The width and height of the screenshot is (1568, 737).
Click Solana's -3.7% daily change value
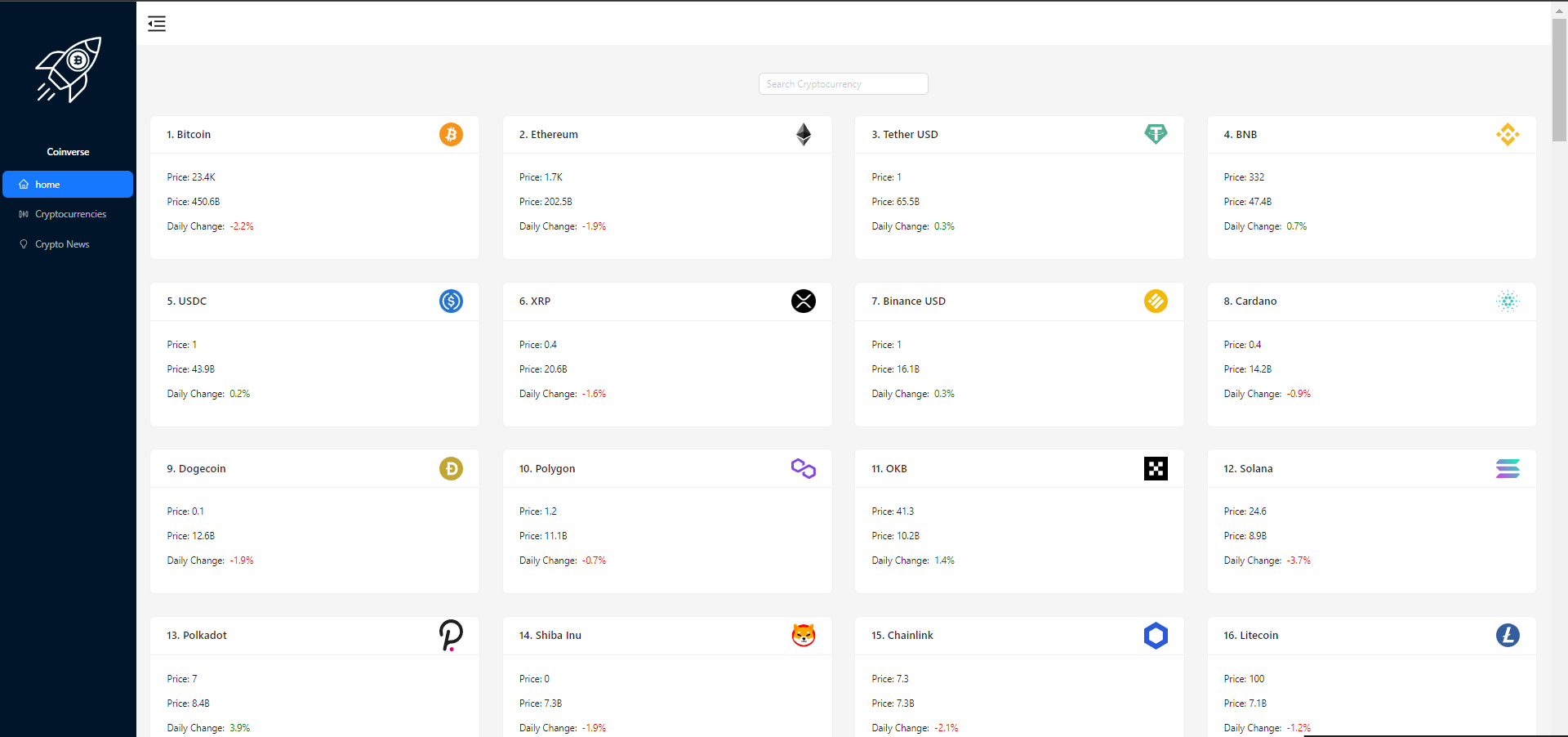tap(1298, 561)
